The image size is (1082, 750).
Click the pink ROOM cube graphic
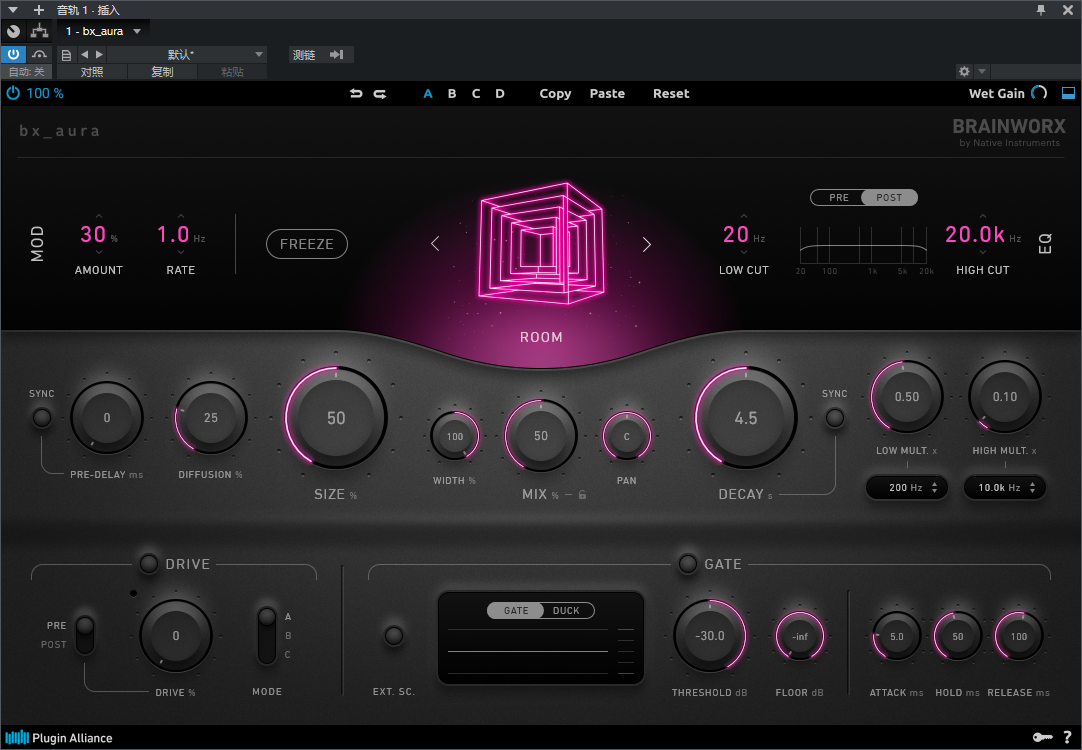[542, 243]
